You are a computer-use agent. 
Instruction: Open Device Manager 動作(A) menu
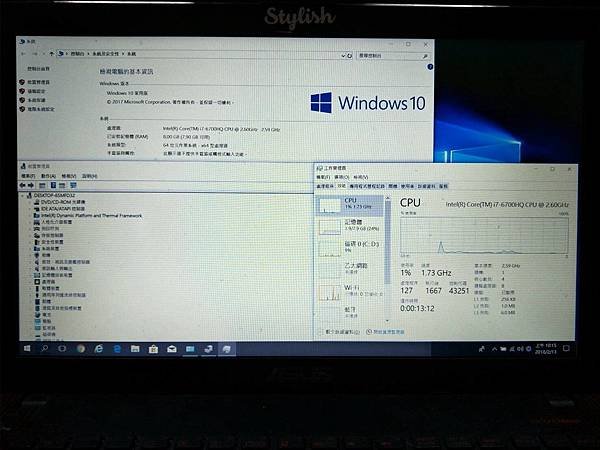[48, 176]
